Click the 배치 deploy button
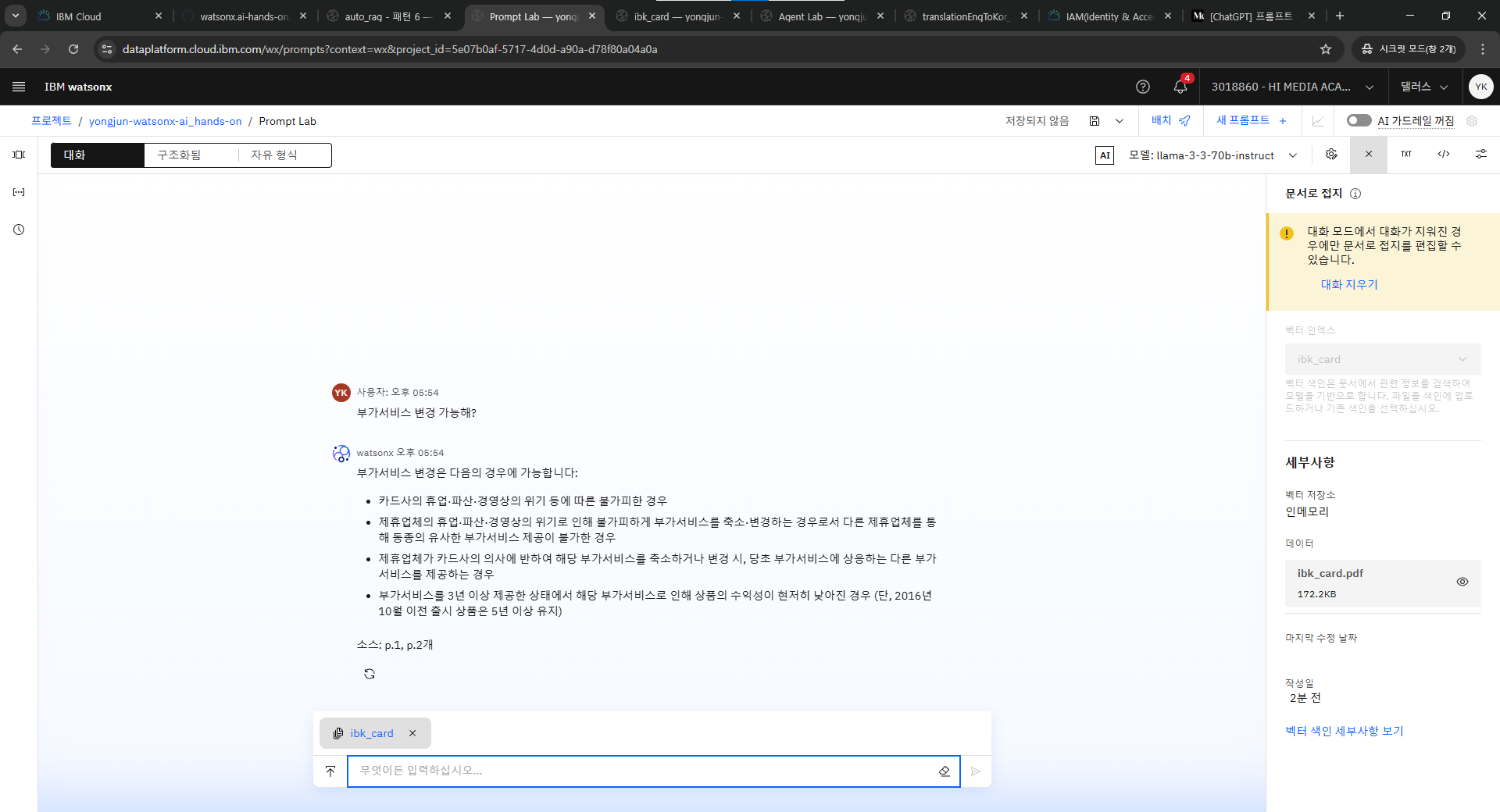The image size is (1500, 812). point(1170,120)
